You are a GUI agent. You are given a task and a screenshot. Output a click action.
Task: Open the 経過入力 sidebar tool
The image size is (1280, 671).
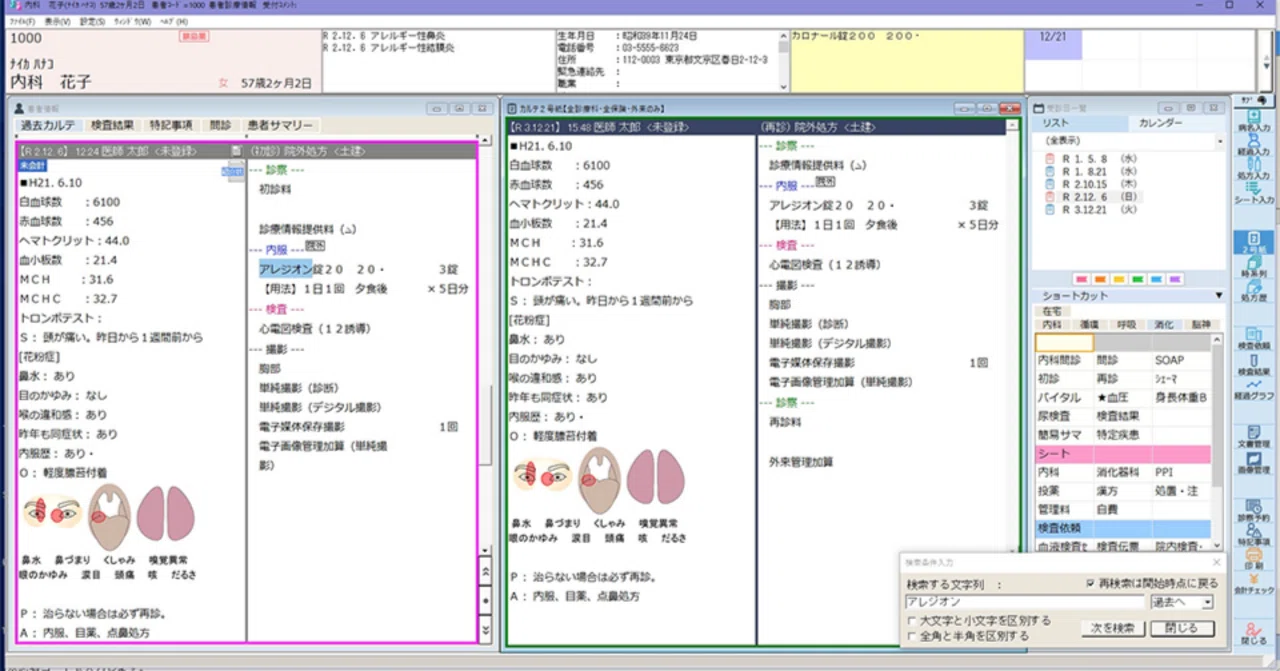(1254, 143)
